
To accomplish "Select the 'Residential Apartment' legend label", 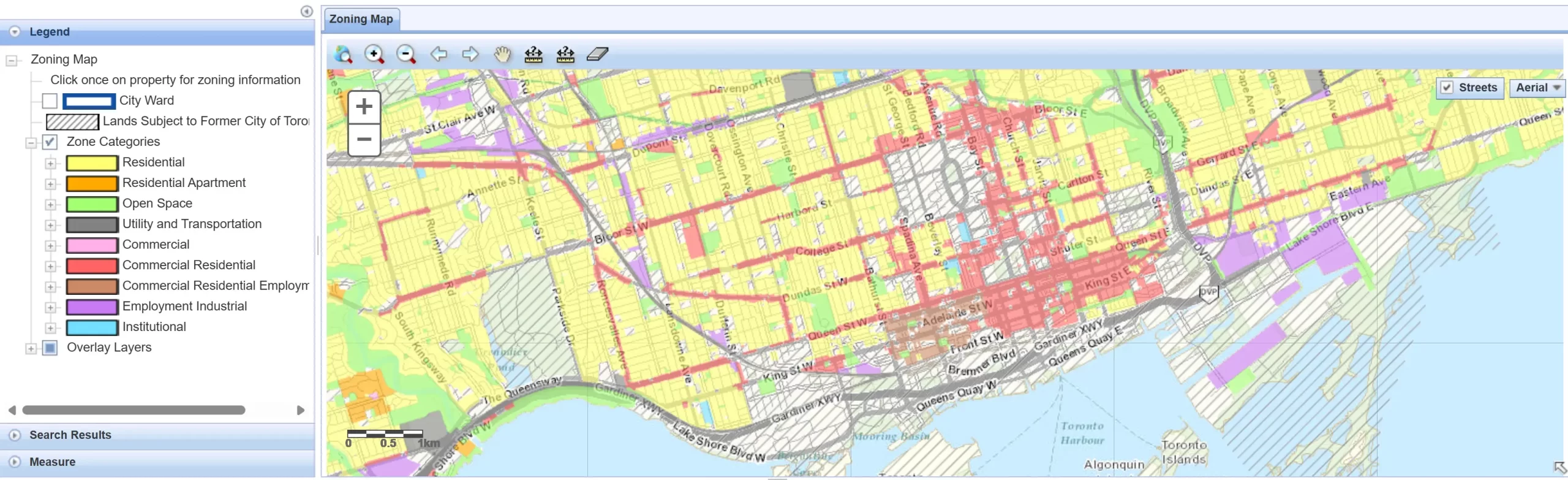I will pyautogui.click(x=184, y=183).
